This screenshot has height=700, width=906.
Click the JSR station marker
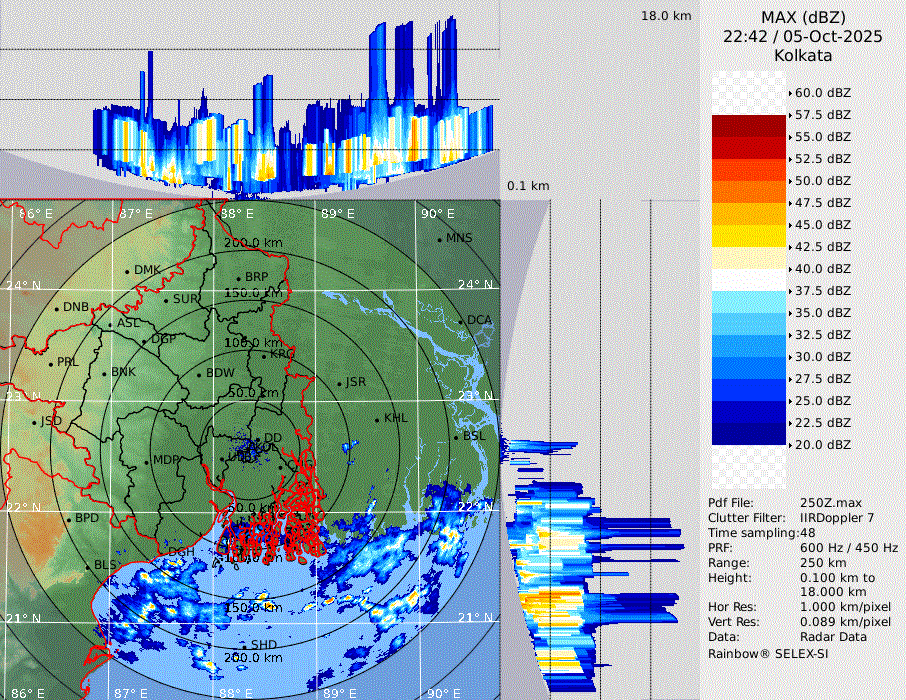339,384
